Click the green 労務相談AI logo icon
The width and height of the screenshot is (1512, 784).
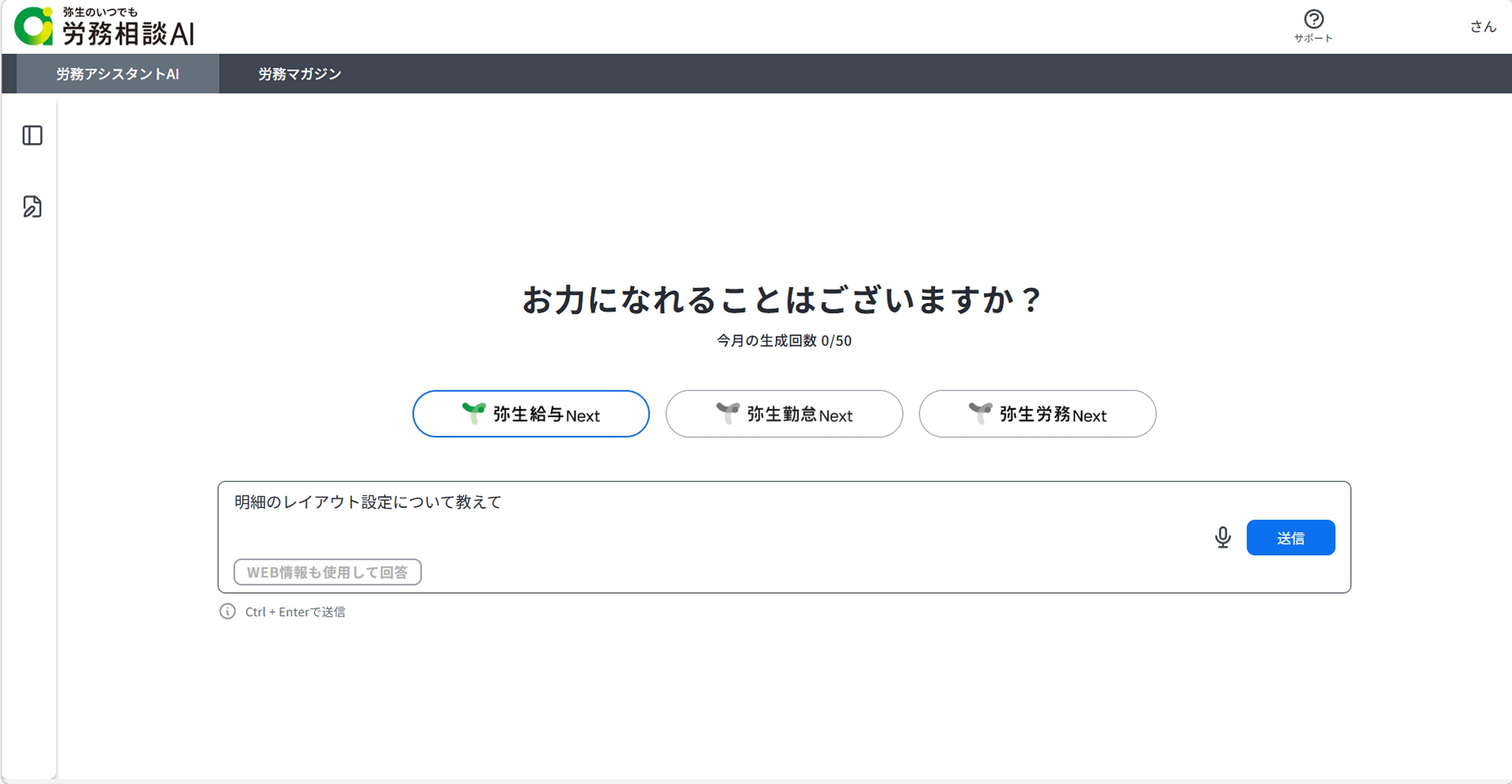pyautogui.click(x=33, y=26)
